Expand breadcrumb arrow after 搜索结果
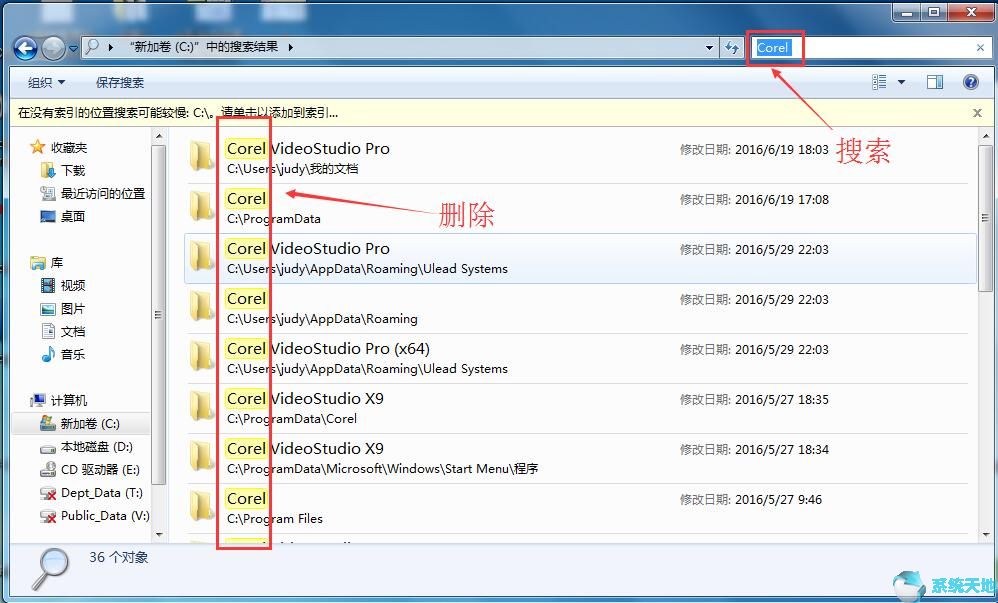 click(x=291, y=47)
